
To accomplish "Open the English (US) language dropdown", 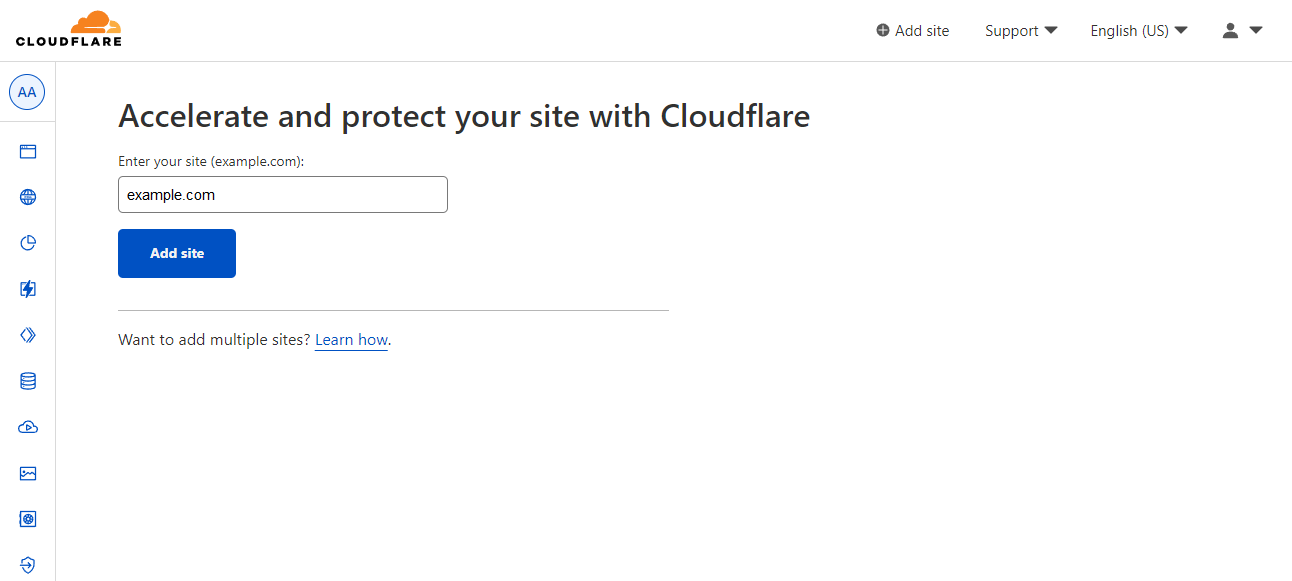I will [1138, 30].
